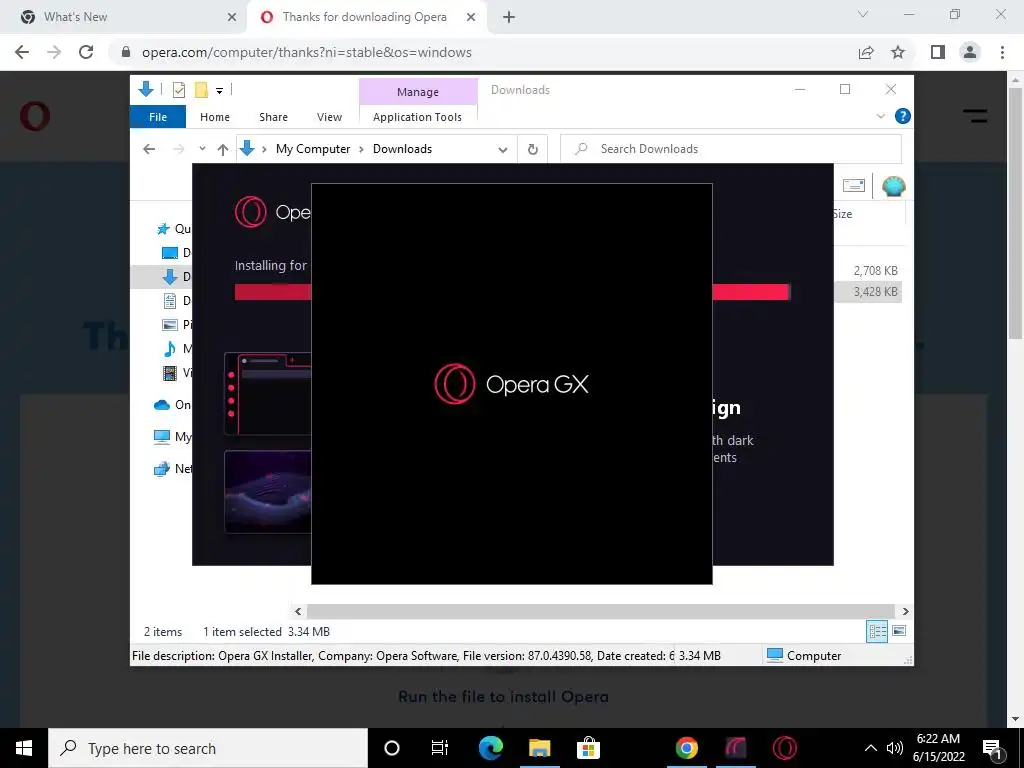Image resolution: width=1024 pixels, height=768 pixels.
Task: Expand address bar history dropdown
Action: click(x=503, y=150)
